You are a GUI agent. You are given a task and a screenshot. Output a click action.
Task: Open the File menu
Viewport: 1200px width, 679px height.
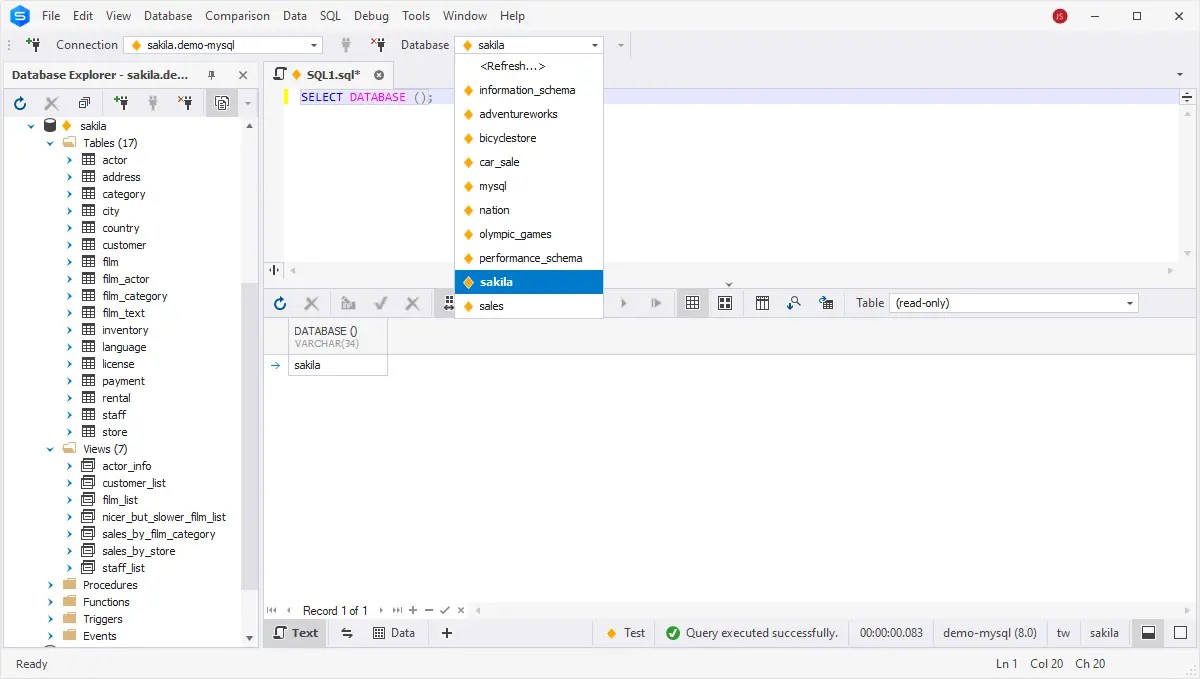51,16
